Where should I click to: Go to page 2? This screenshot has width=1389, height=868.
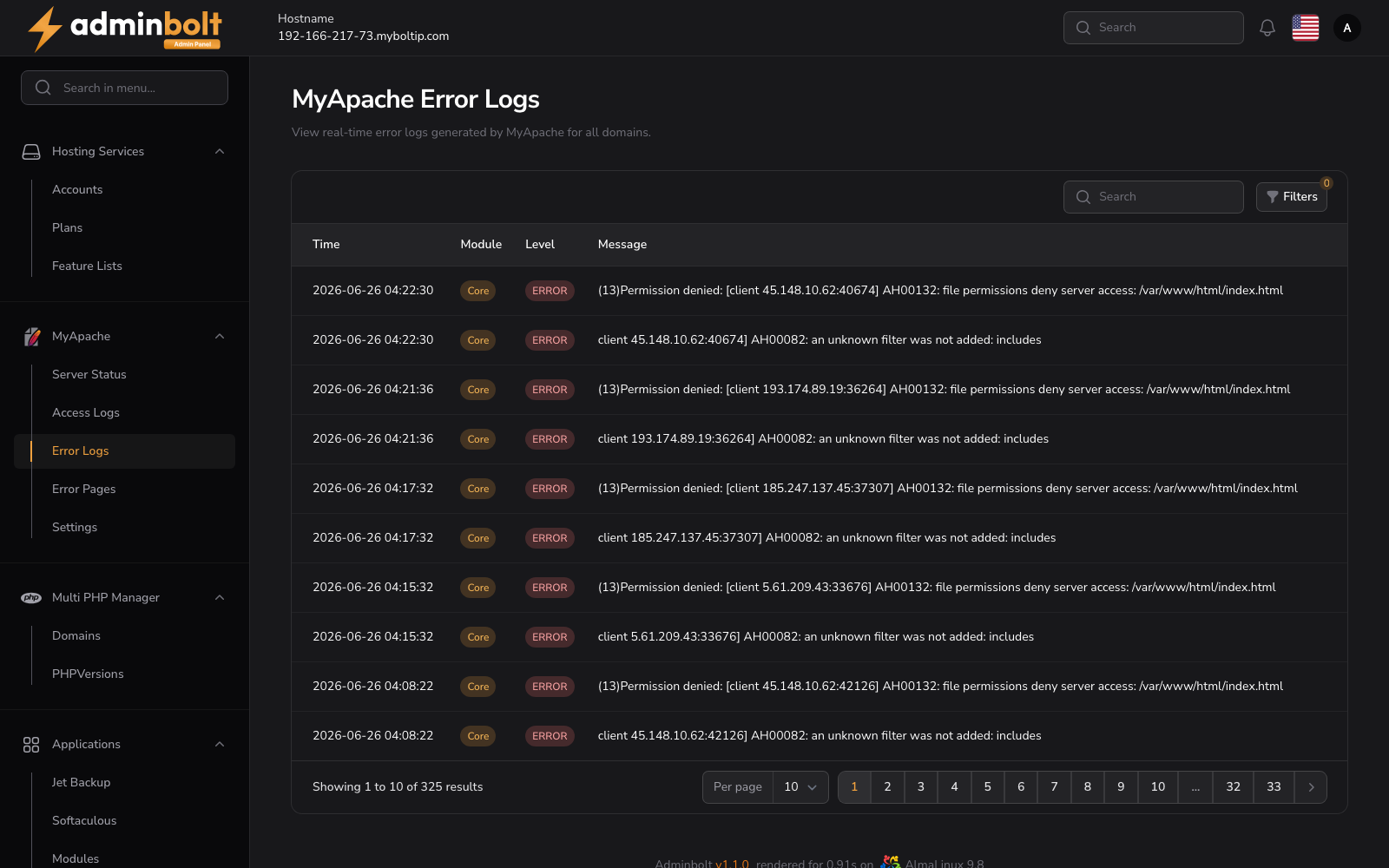[x=887, y=787]
